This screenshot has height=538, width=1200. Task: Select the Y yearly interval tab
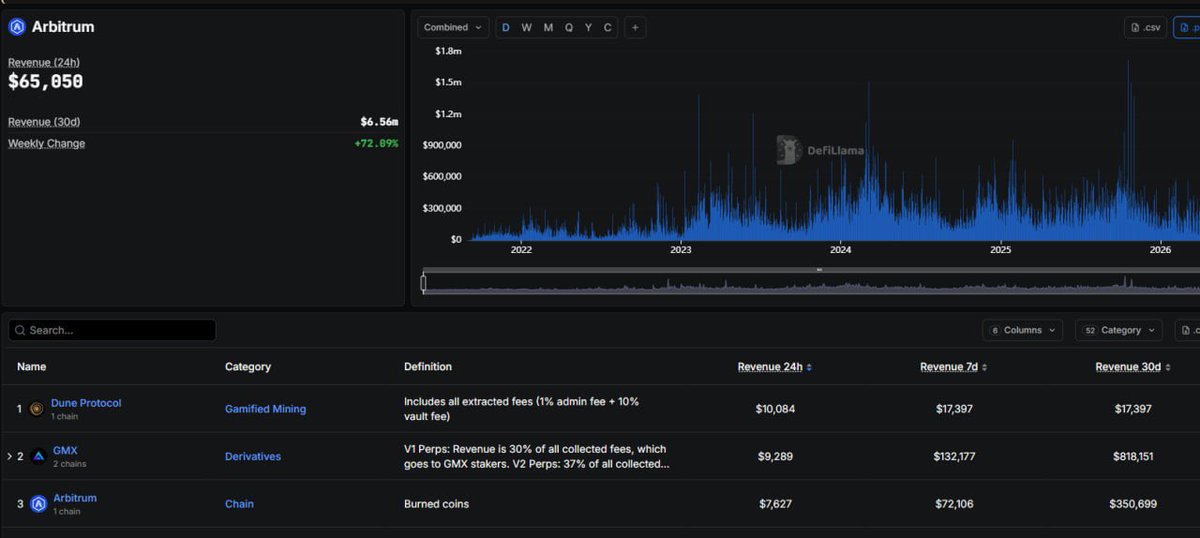[588, 28]
